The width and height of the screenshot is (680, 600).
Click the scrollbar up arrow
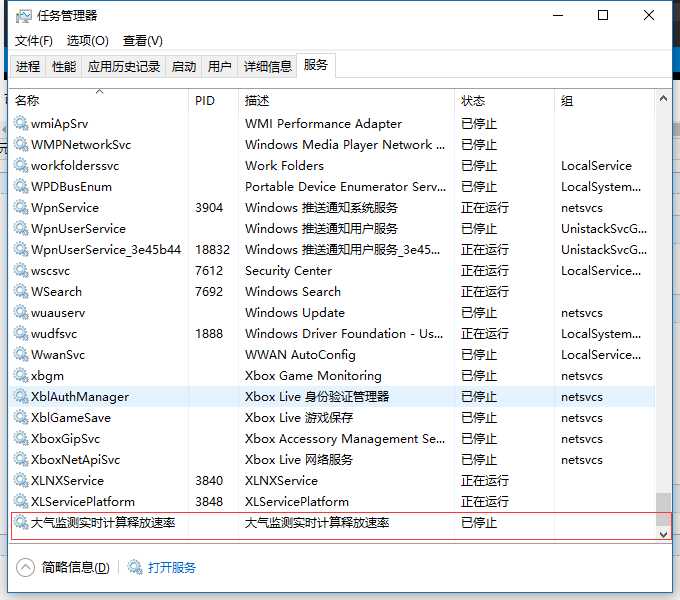tap(663, 98)
